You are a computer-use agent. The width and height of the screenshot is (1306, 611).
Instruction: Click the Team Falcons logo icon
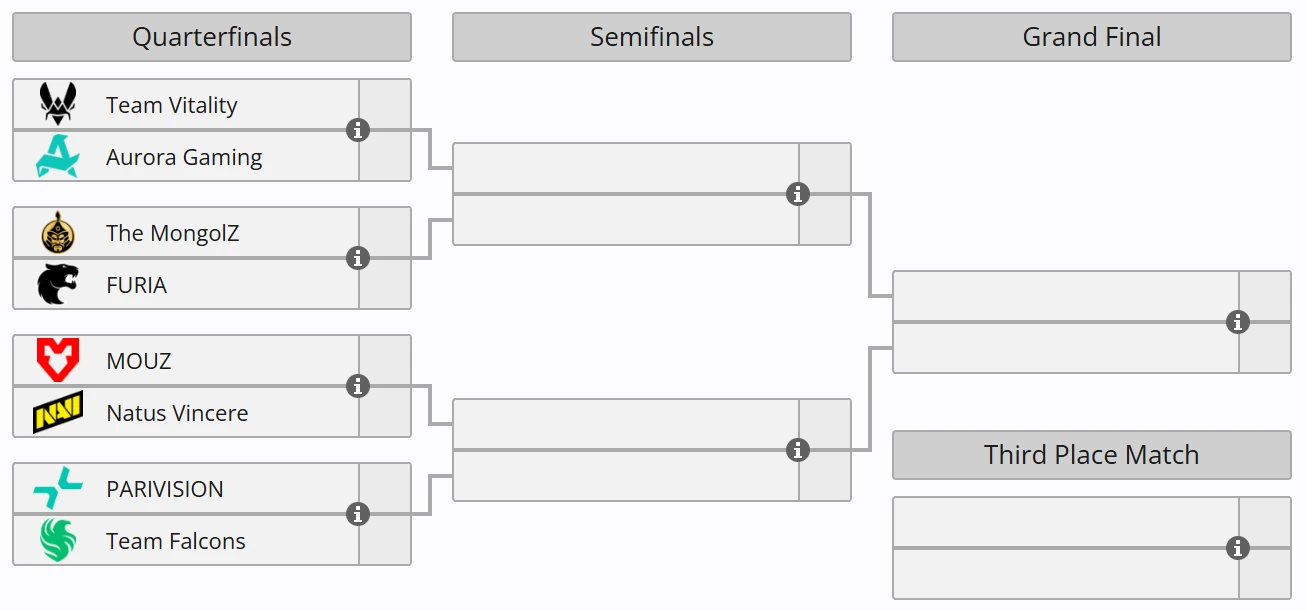pyautogui.click(x=58, y=541)
